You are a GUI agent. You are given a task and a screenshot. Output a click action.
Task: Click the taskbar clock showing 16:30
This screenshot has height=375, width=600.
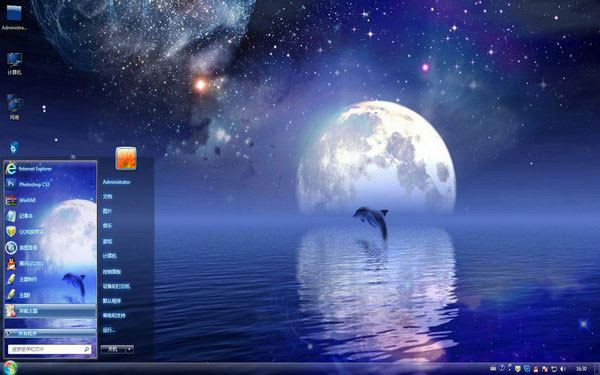(581, 369)
